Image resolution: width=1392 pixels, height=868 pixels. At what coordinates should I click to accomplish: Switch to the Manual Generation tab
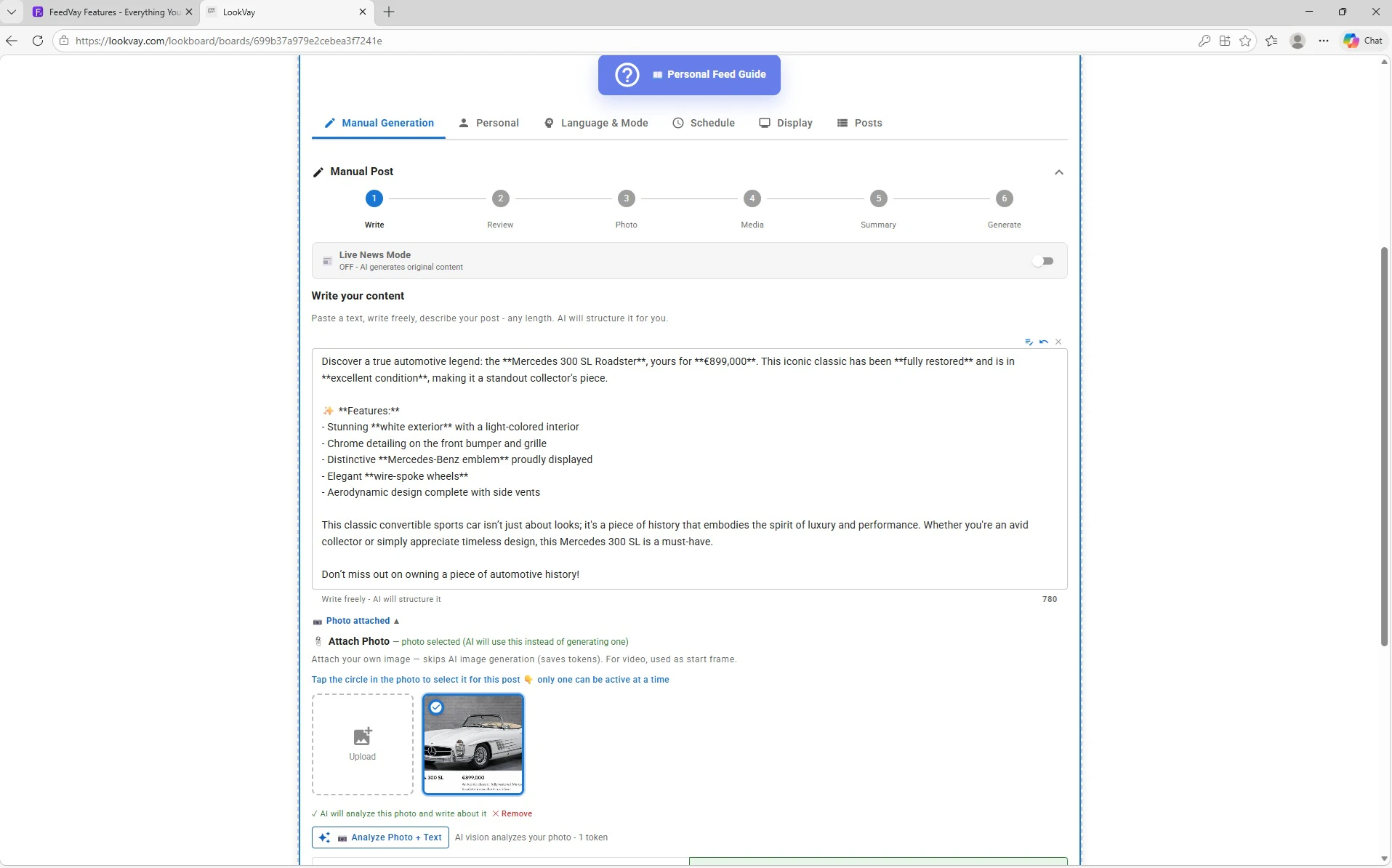coord(379,123)
